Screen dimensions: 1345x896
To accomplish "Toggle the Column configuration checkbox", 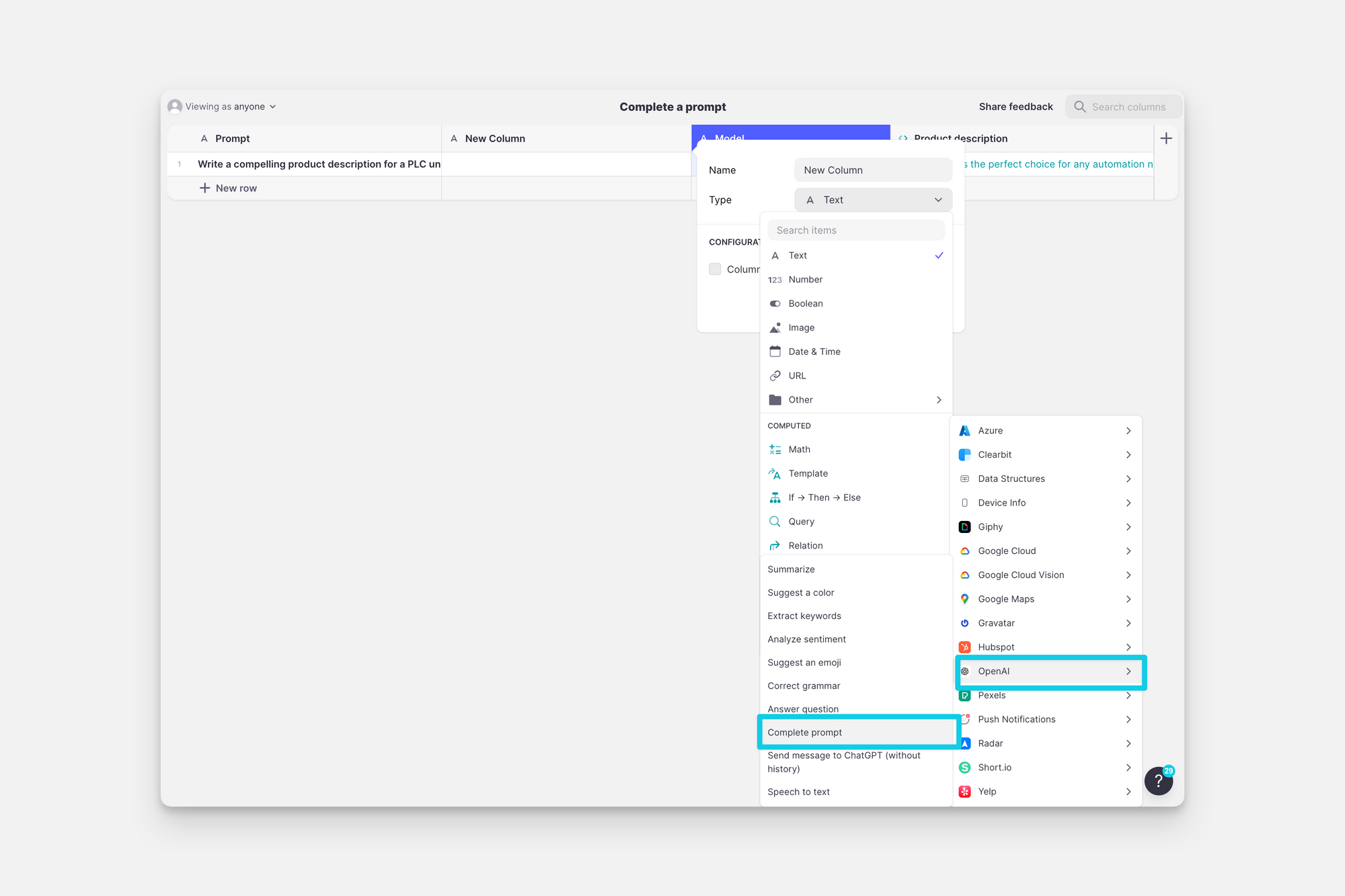I will [x=715, y=269].
